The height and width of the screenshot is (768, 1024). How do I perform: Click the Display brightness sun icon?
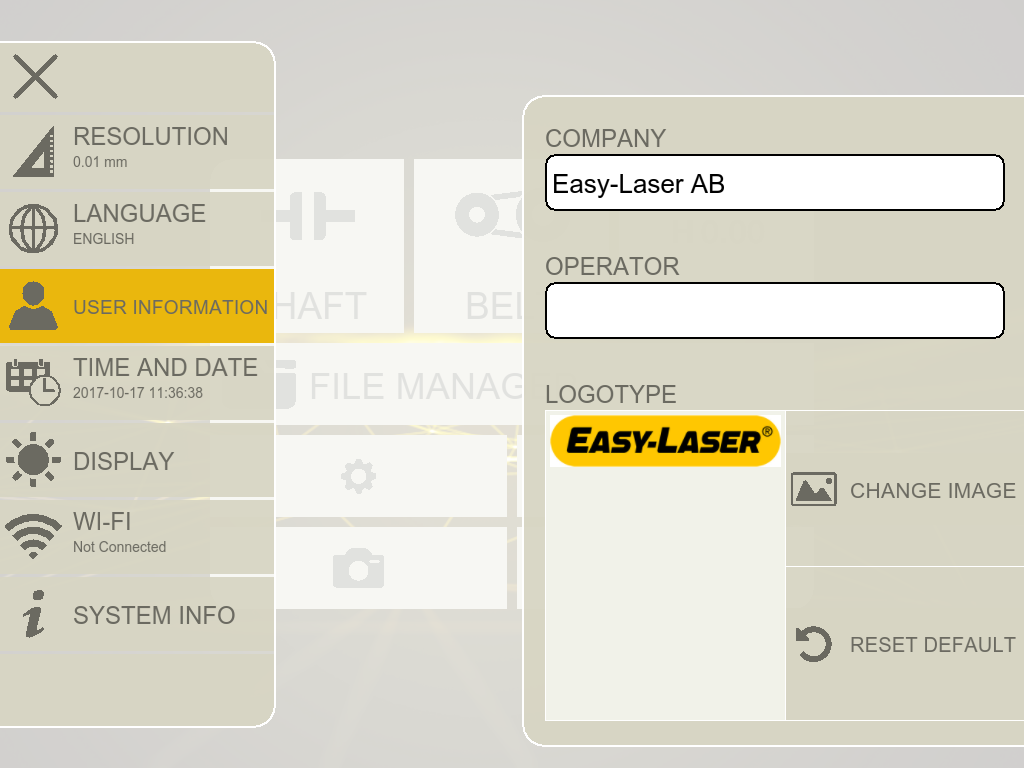click(33, 460)
